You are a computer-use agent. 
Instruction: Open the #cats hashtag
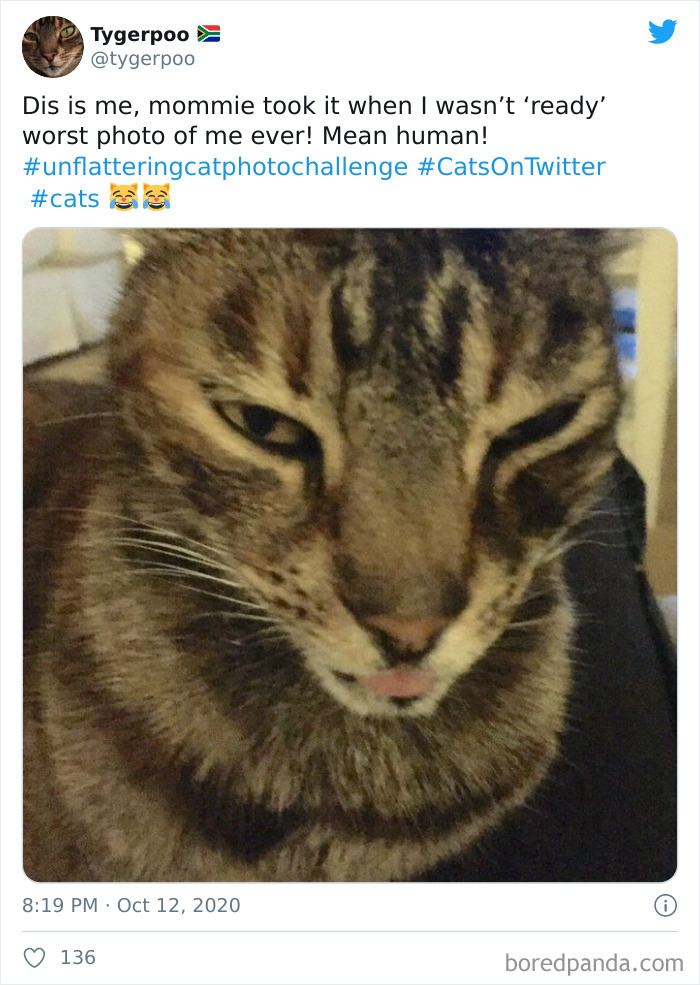click(x=65, y=199)
